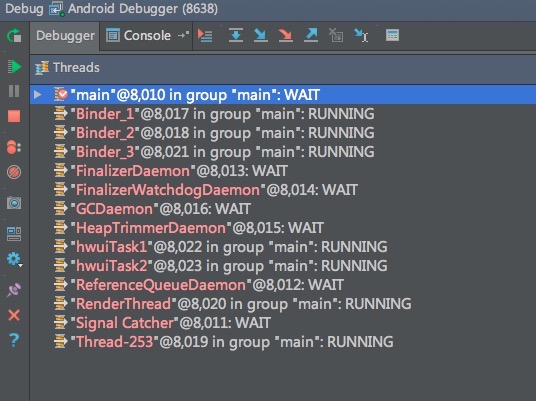Open help with the question mark icon
536x401 pixels.
tap(14, 340)
